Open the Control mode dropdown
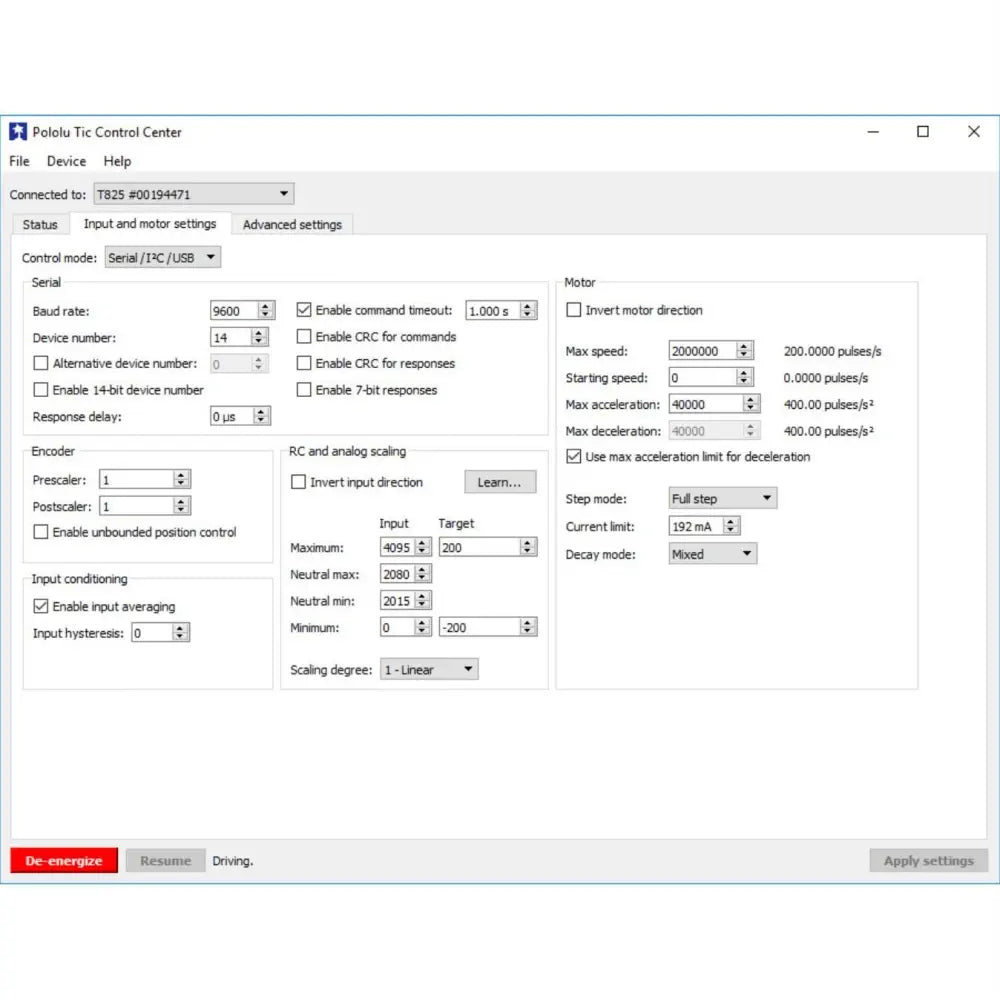This screenshot has width=1000, height=1000. point(163,258)
